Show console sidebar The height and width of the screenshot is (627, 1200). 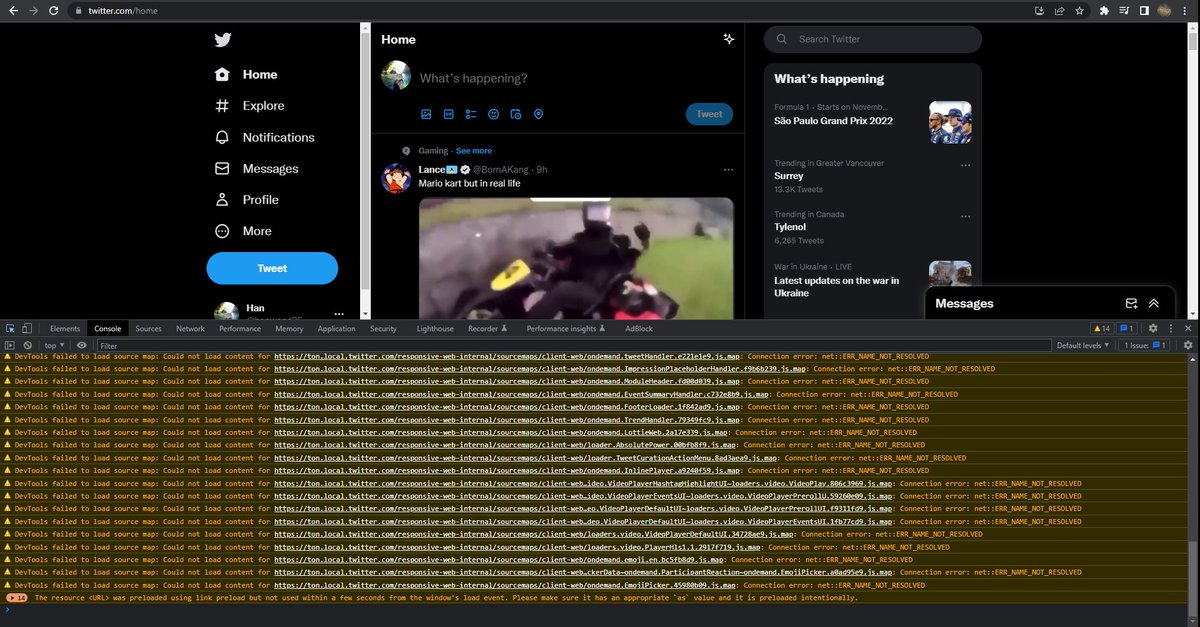(x=10, y=345)
